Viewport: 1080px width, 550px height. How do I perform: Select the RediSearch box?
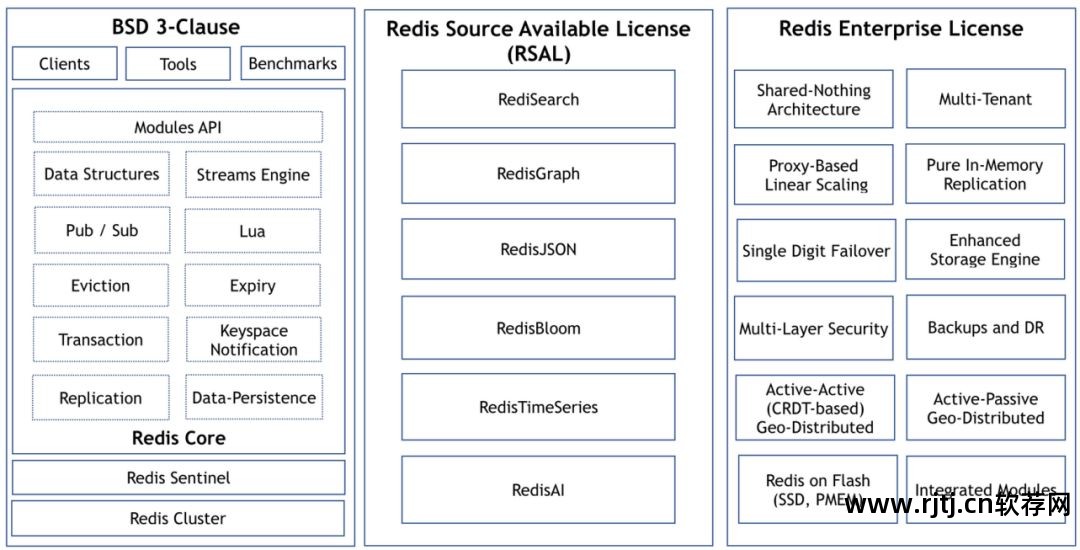[x=538, y=99]
